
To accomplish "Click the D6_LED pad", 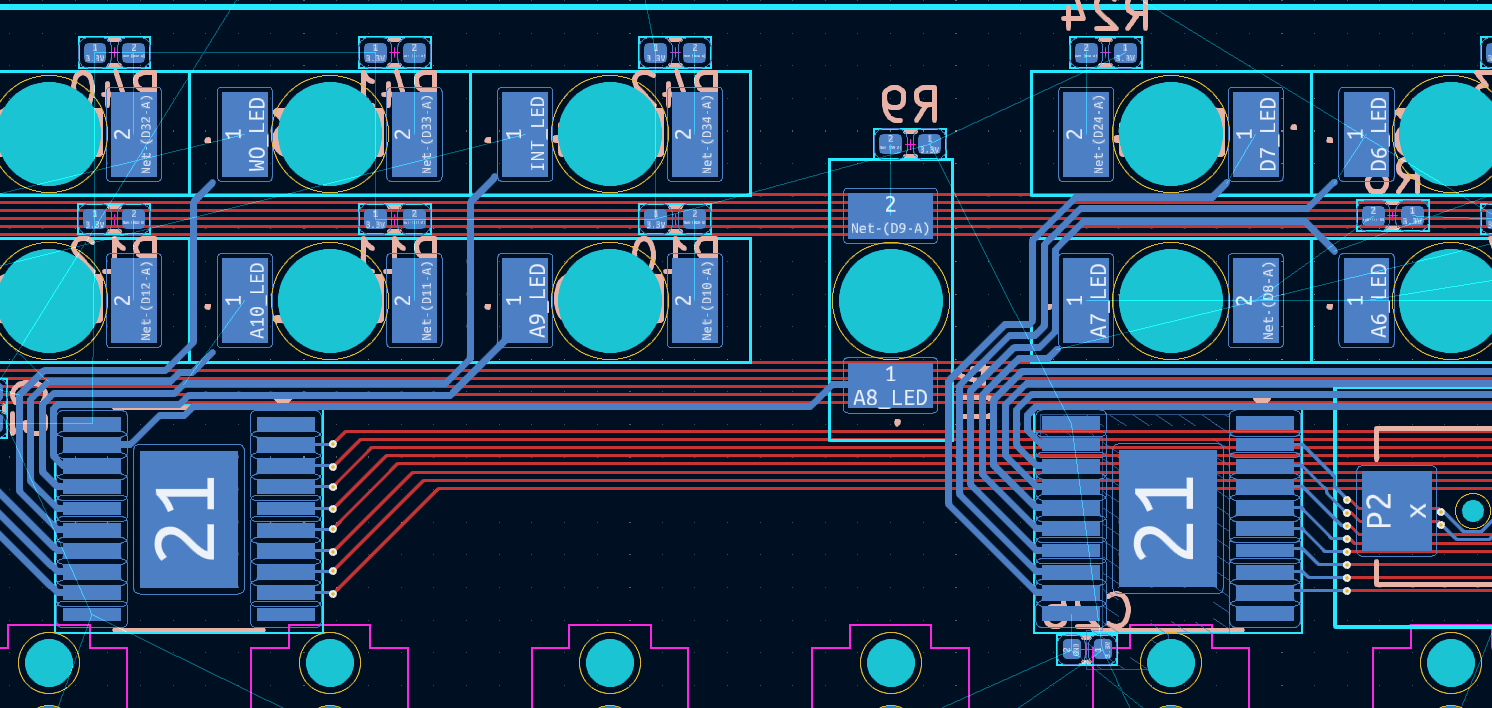I will click(1366, 134).
